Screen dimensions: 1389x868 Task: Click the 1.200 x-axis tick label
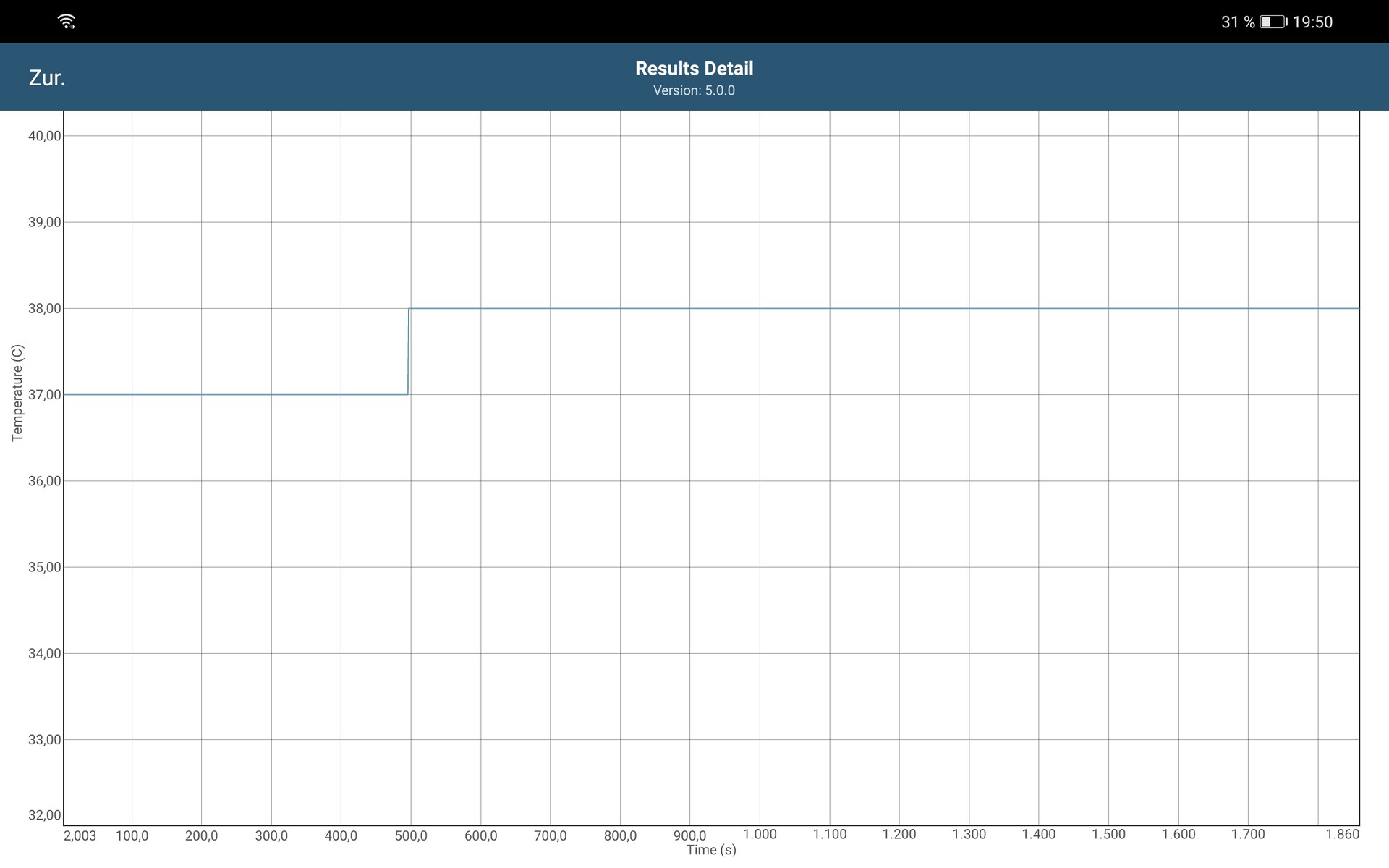coord(899,834)
